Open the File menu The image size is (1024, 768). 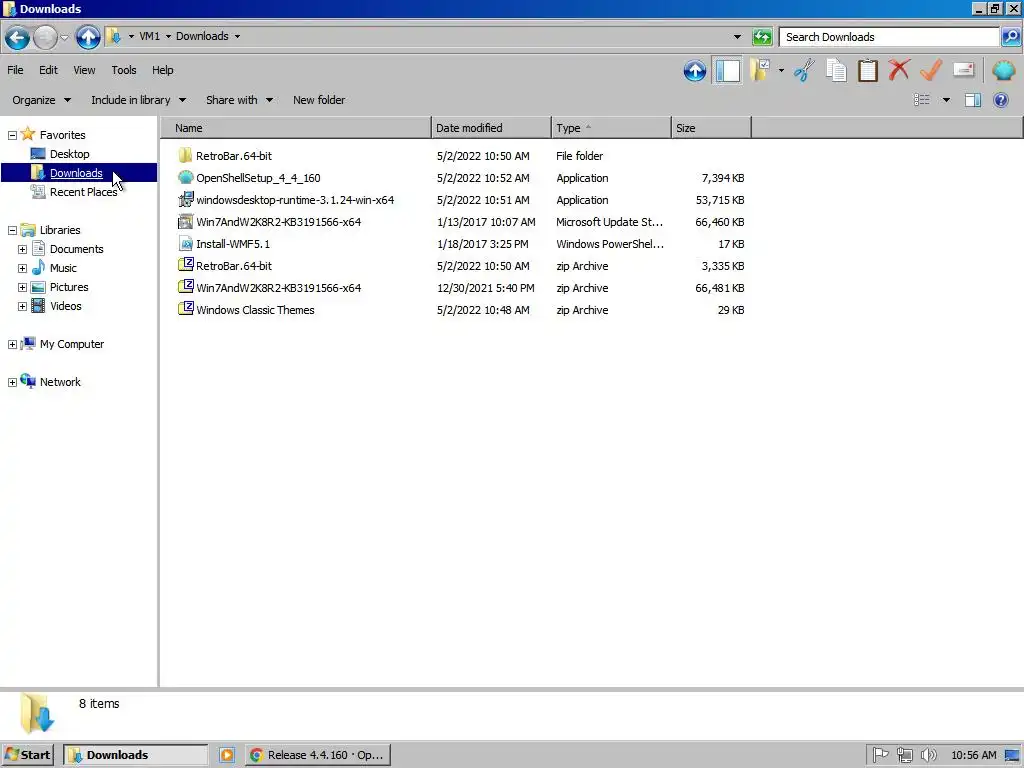(x=15, y=70)
